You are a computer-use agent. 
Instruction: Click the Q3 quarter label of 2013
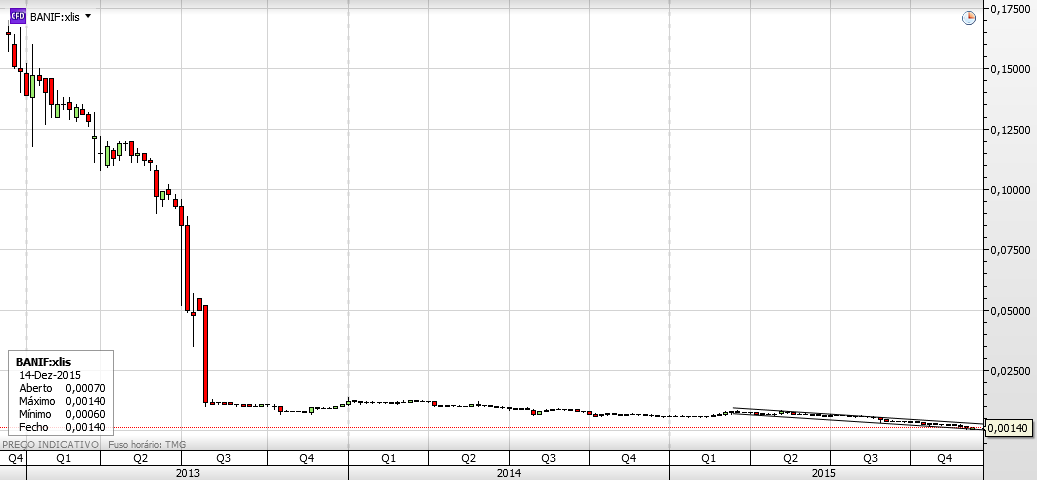tap(224, 458)
